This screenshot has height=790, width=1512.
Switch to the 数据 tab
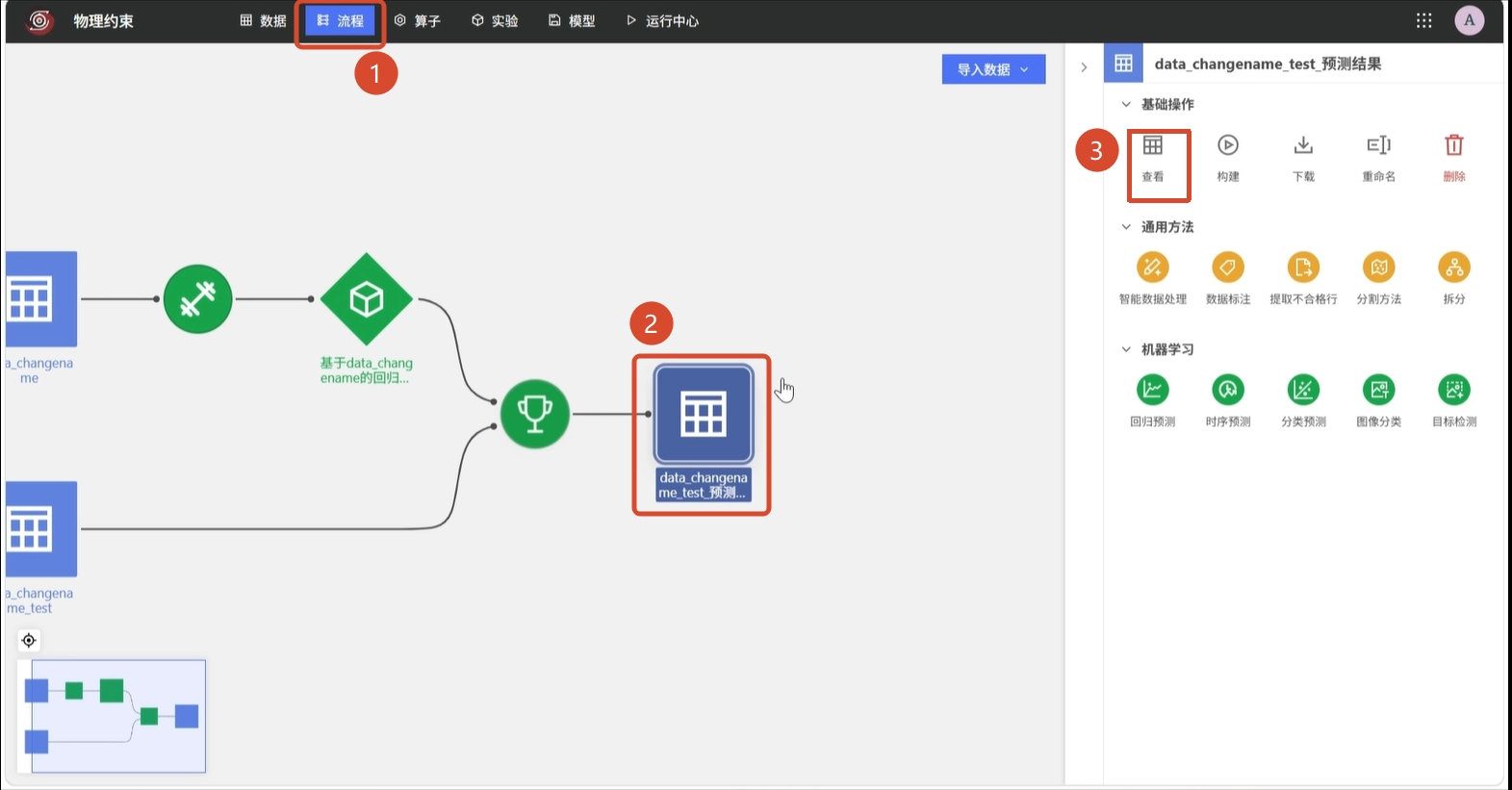263,20
